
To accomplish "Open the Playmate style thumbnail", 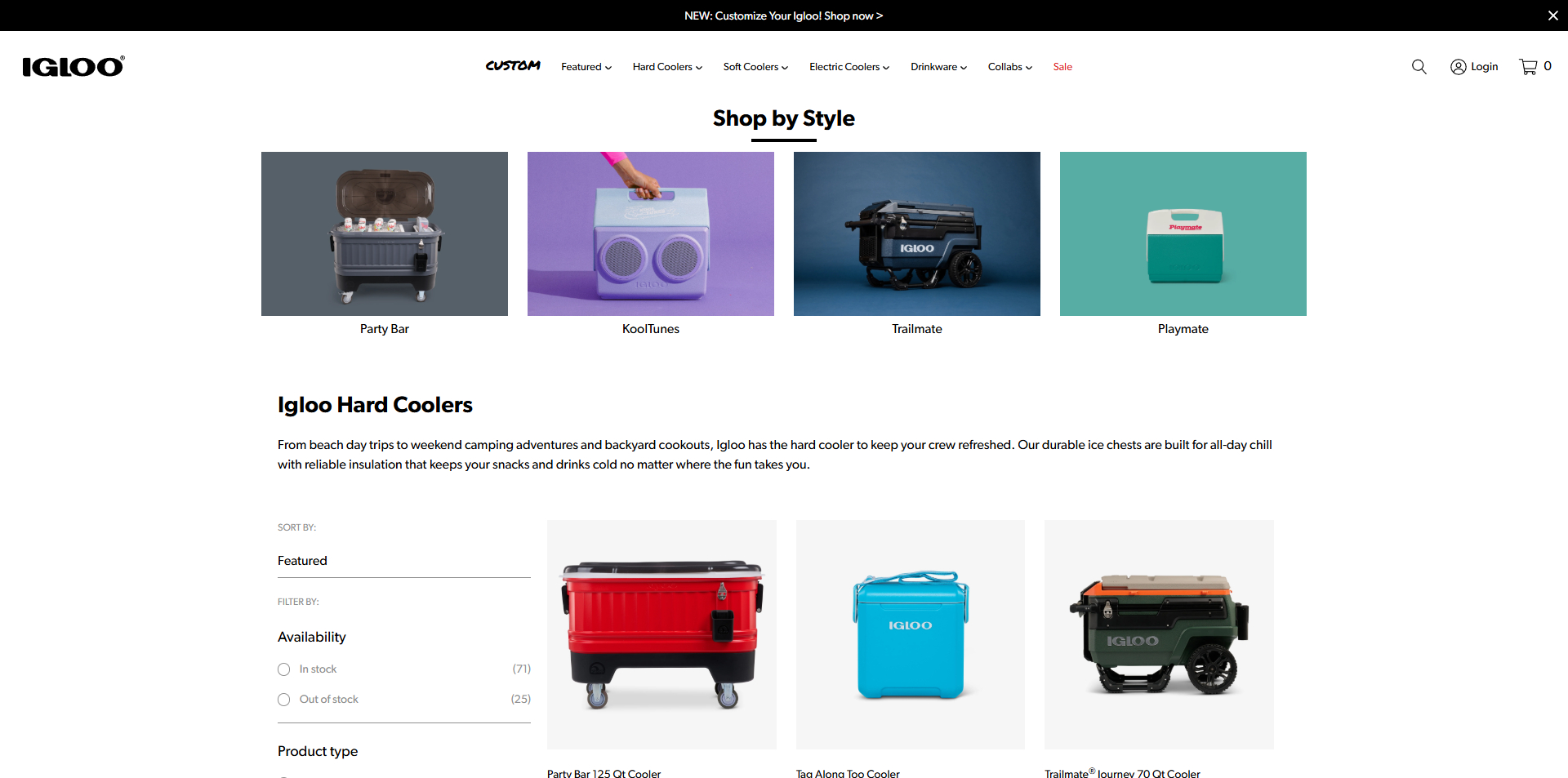I will [1183, 233].
